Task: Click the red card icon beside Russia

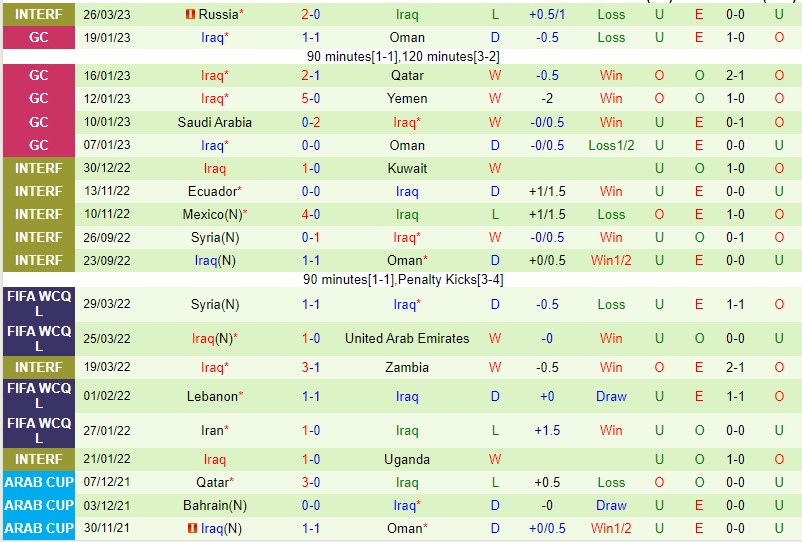Action: [191, 15]
